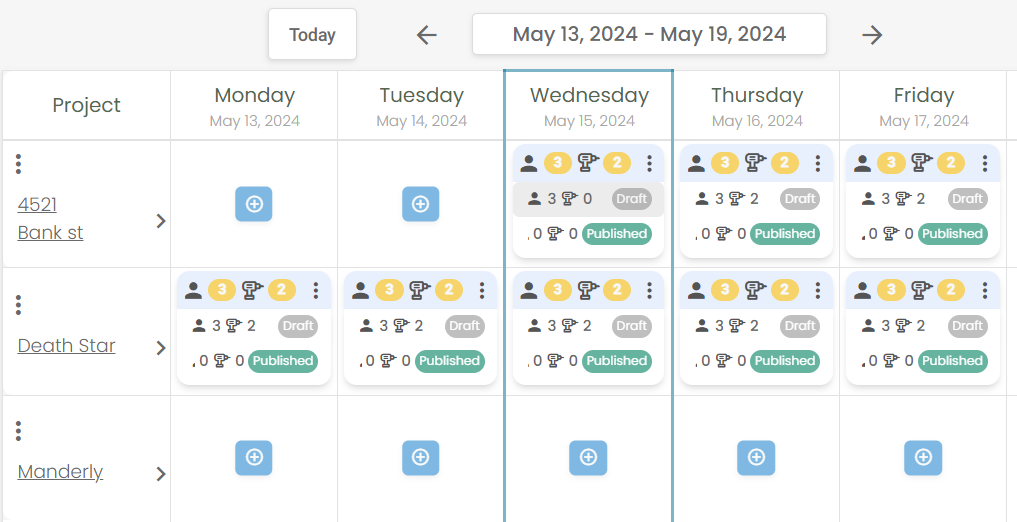Select the Draft badge on Wednesday 4521 Bank st
The height and width of the screenshot is (522, 1017).
(x=632, y=198)
